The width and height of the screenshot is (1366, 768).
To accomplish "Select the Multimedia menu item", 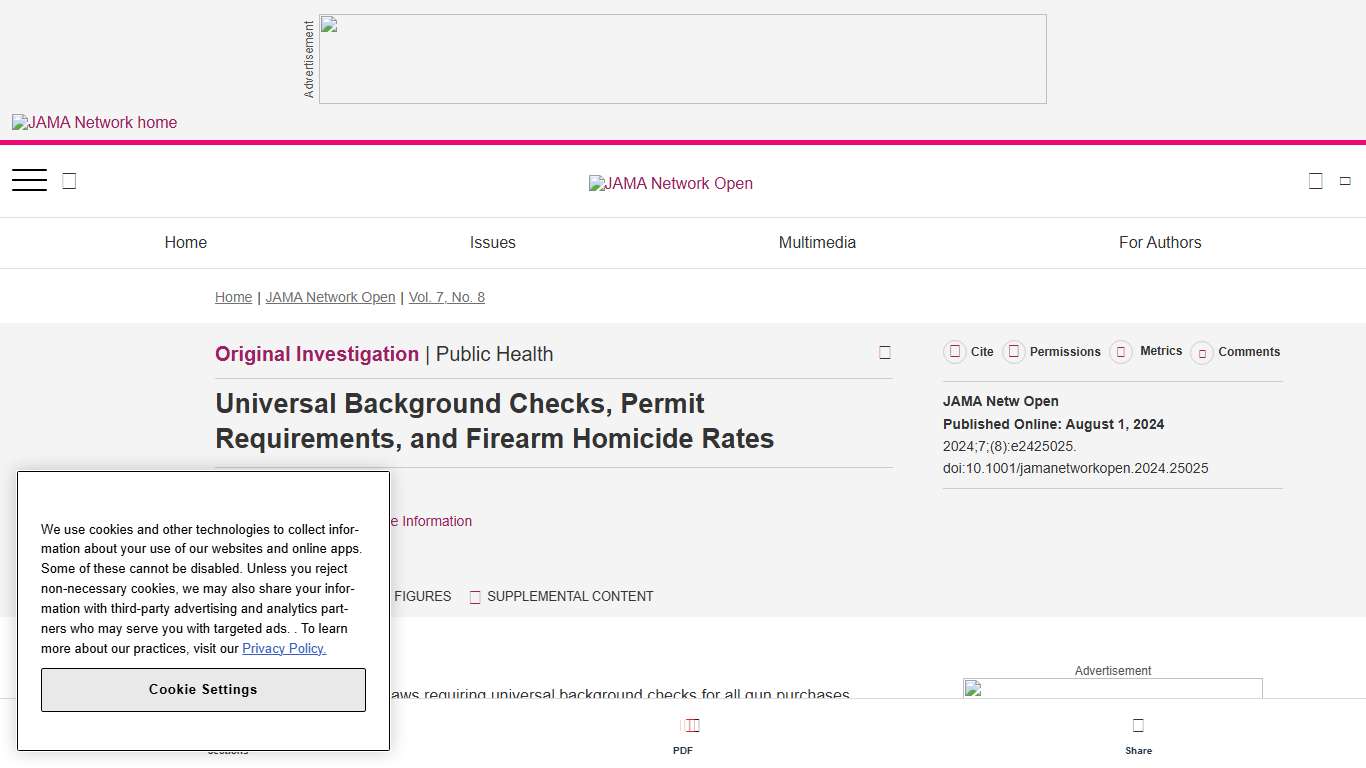I will pyautogui.click(x=817, y=242).
